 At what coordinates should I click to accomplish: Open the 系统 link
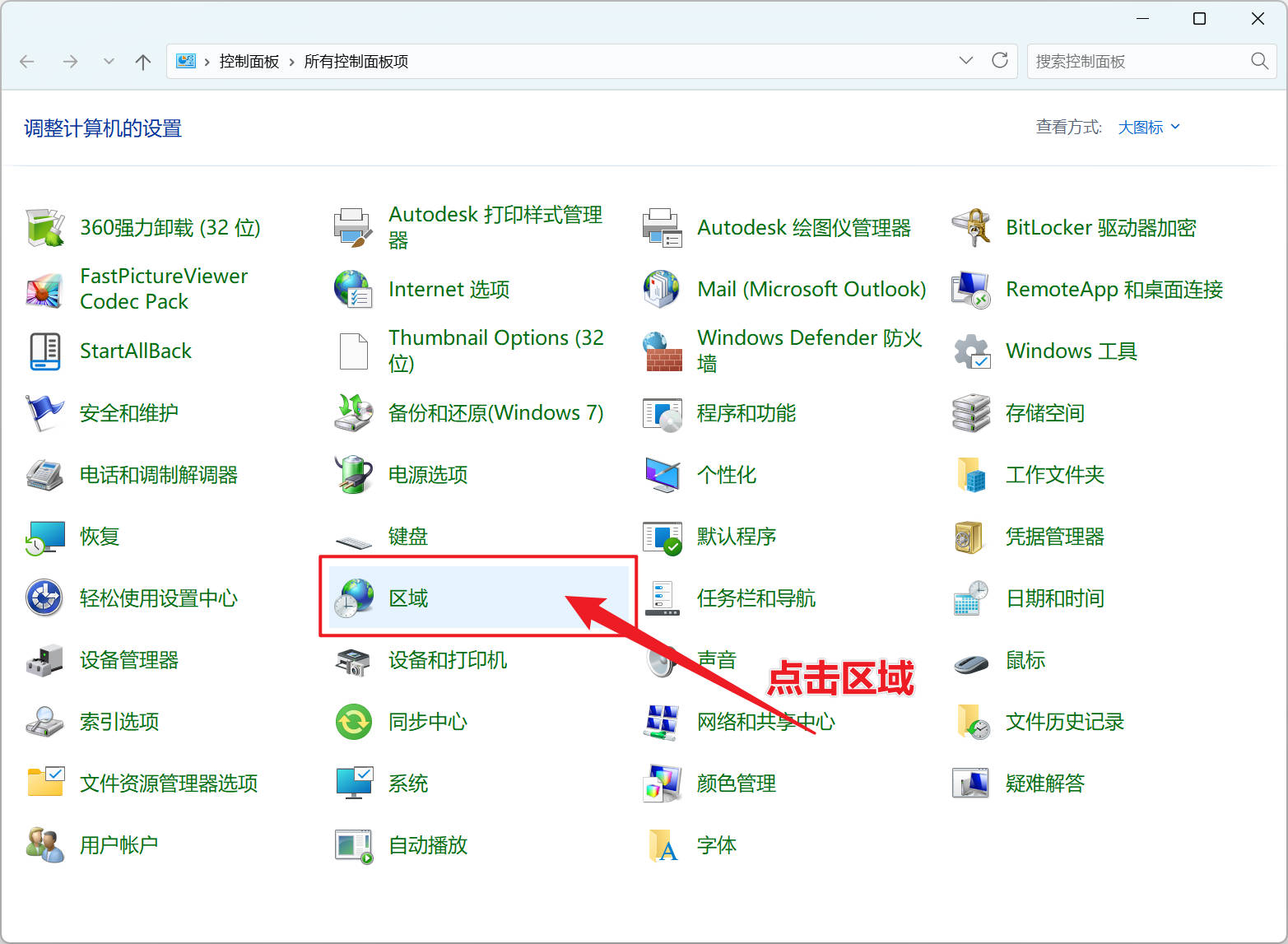pyautogui.click(x=408, y=784)
